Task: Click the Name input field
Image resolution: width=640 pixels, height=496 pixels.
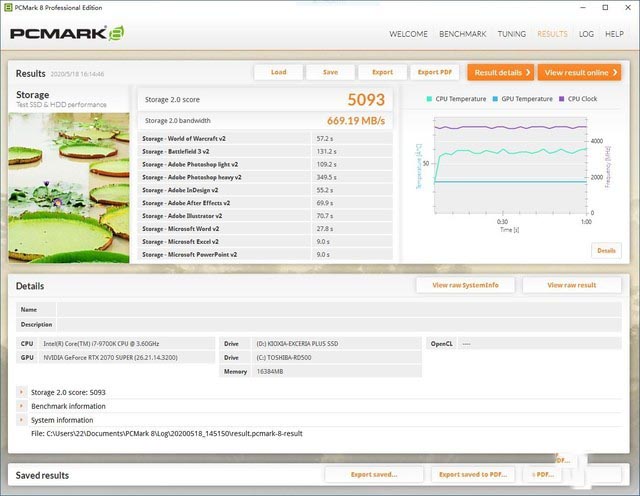Action: tap(339, 309)
